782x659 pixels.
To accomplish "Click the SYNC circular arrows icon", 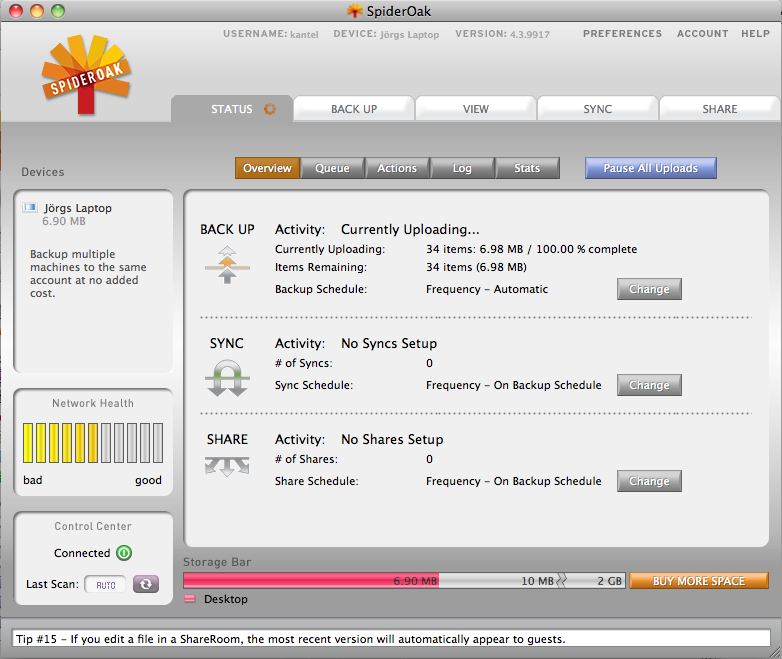I will point(227,378).
